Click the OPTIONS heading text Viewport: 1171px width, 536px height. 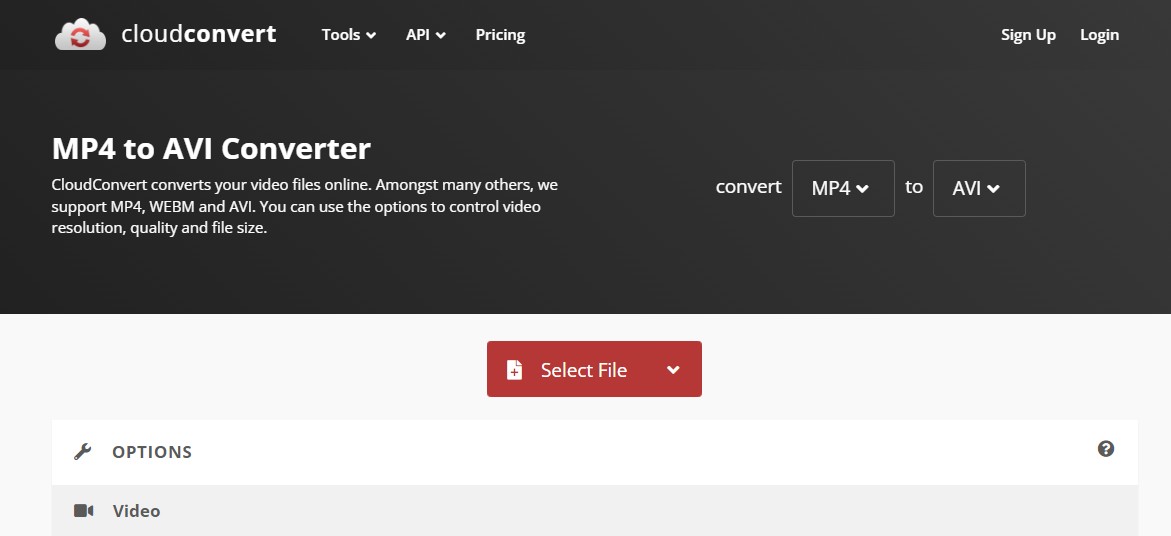(152, 452)
